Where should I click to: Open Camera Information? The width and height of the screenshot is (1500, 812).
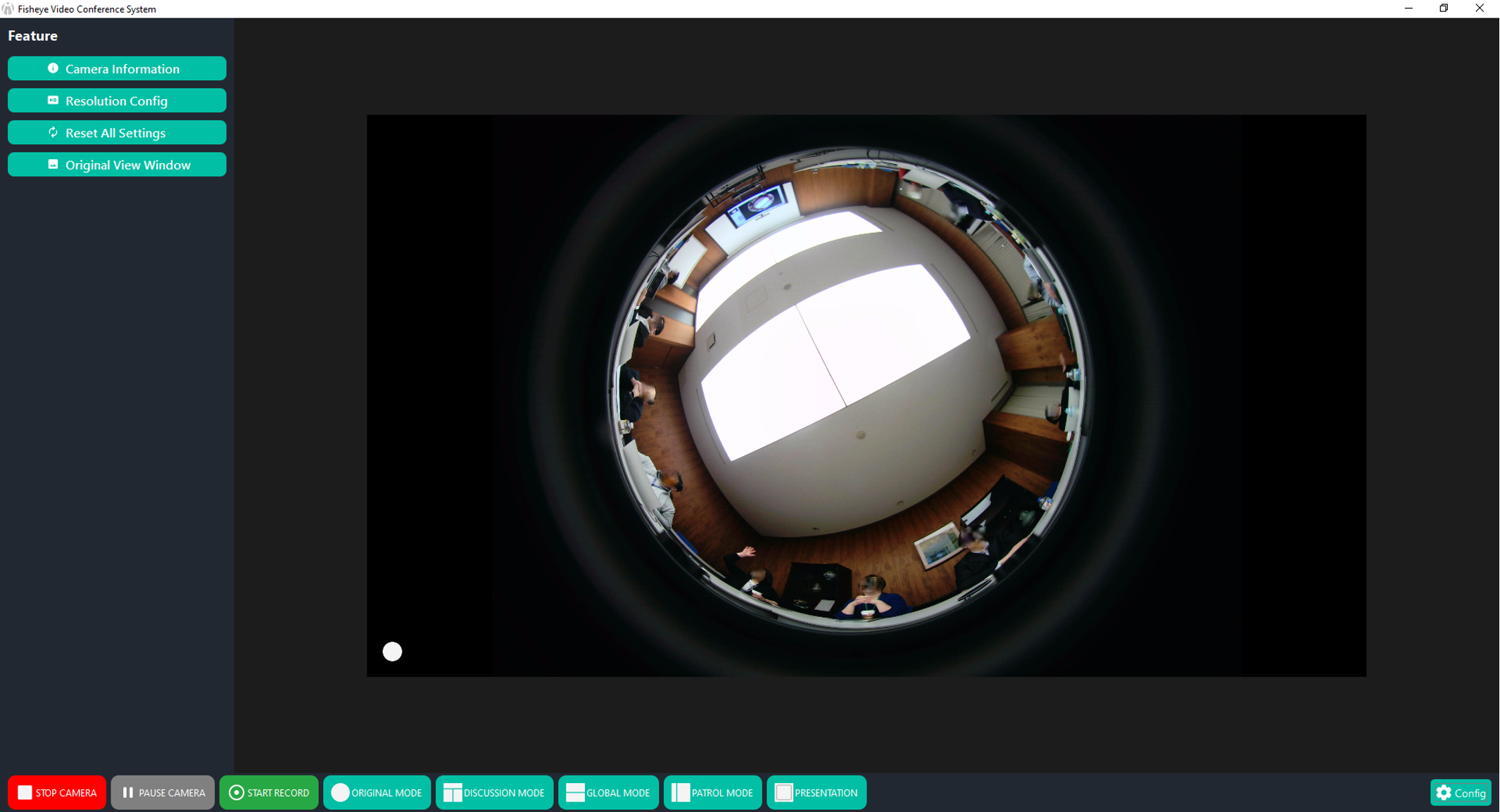[x=117, y=68]
